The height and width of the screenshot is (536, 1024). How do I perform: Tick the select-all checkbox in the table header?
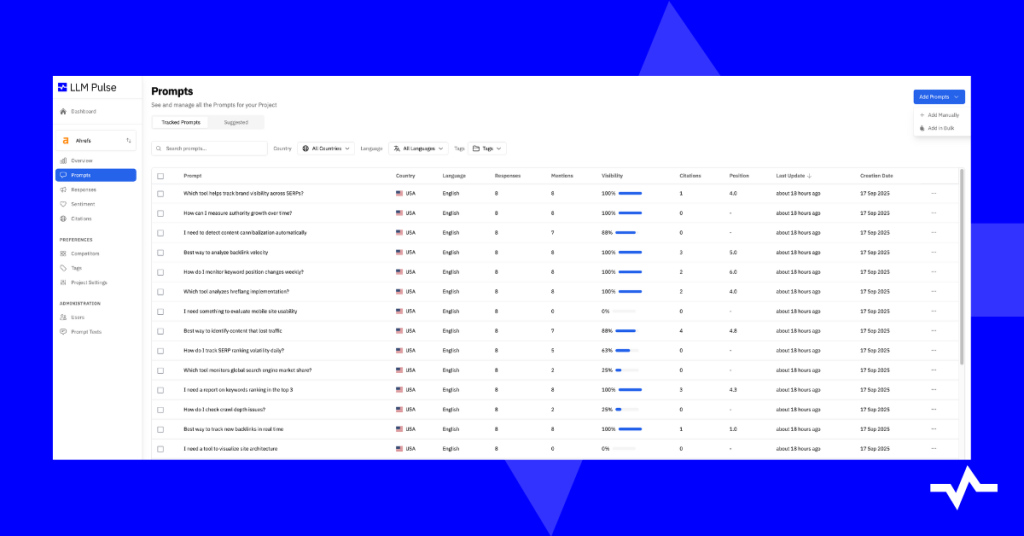pos(161,176)
